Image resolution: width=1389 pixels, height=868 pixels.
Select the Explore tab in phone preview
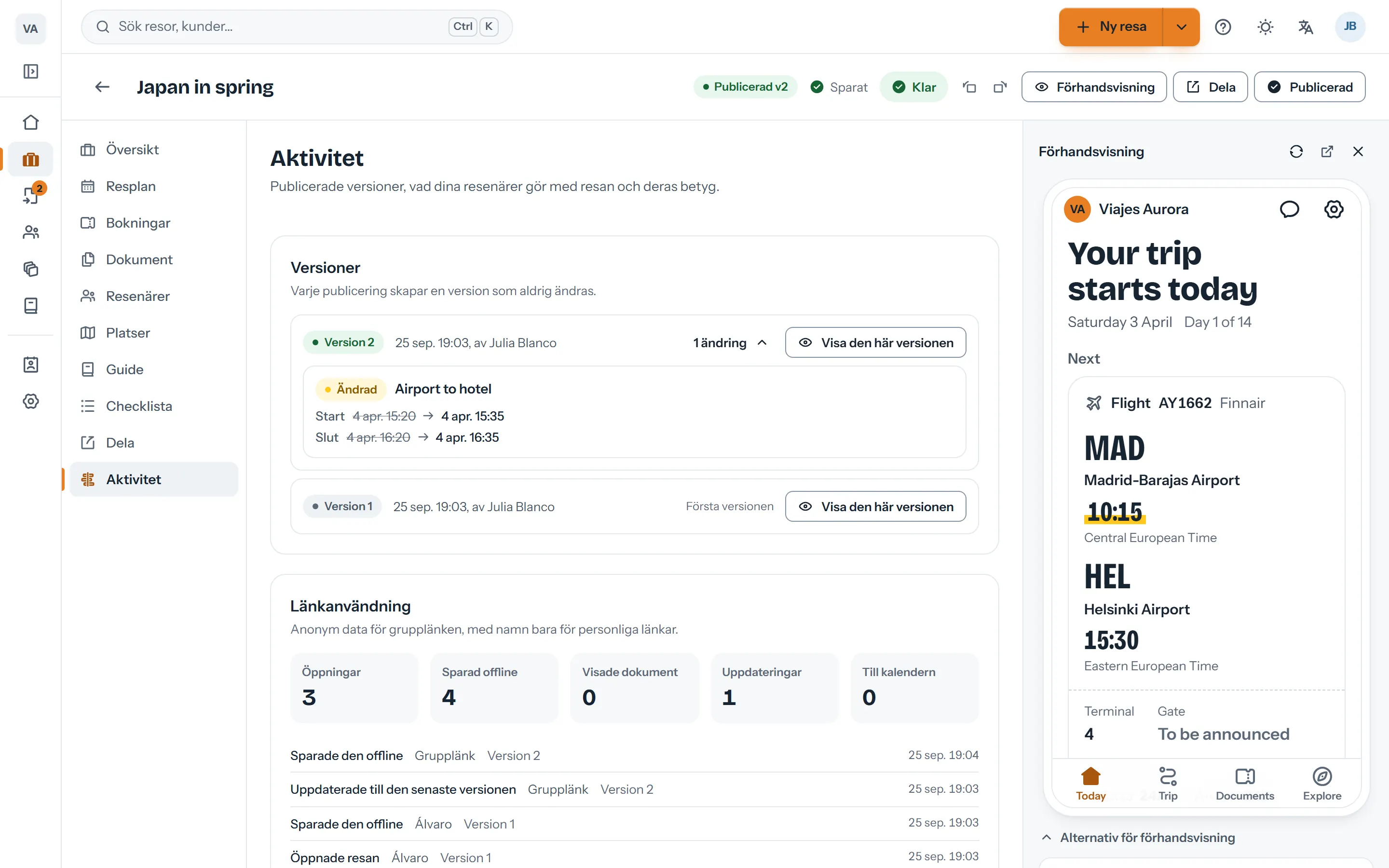pos(1322,784)
